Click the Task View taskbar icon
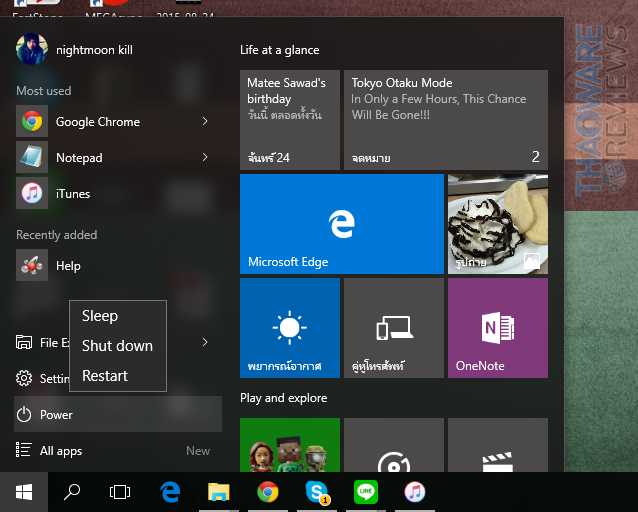Image resolution: width=638 pixels, height=512 pixels. click(x=120, y=491)
